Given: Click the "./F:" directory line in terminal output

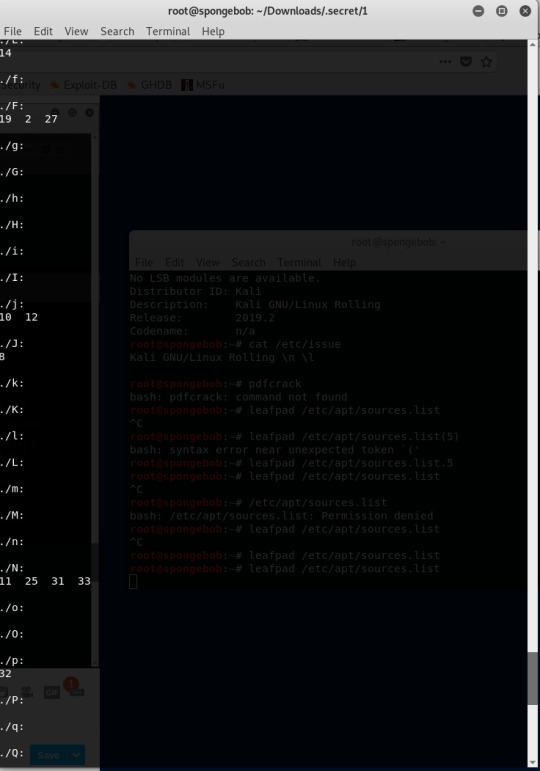Looking at the screenshot, I should pyautogui.click(x=12, y=106).
